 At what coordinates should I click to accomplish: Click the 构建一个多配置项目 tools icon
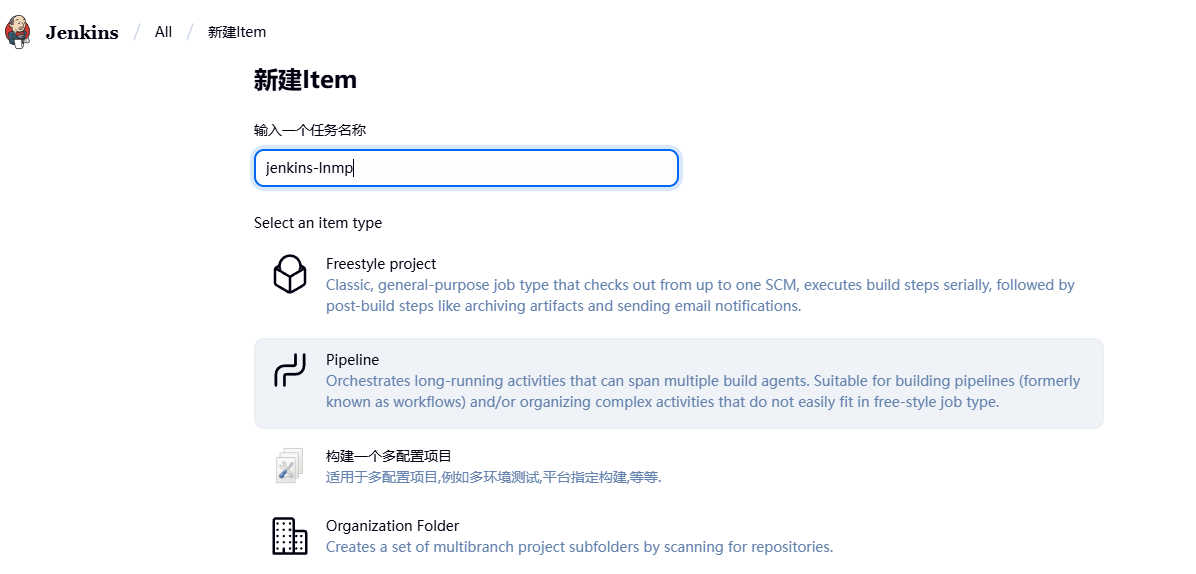pos(290,465)
